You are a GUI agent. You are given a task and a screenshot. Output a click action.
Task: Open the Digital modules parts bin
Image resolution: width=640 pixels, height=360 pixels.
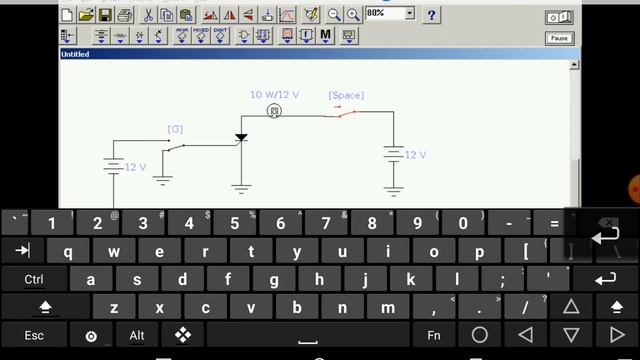coord(263,36)
